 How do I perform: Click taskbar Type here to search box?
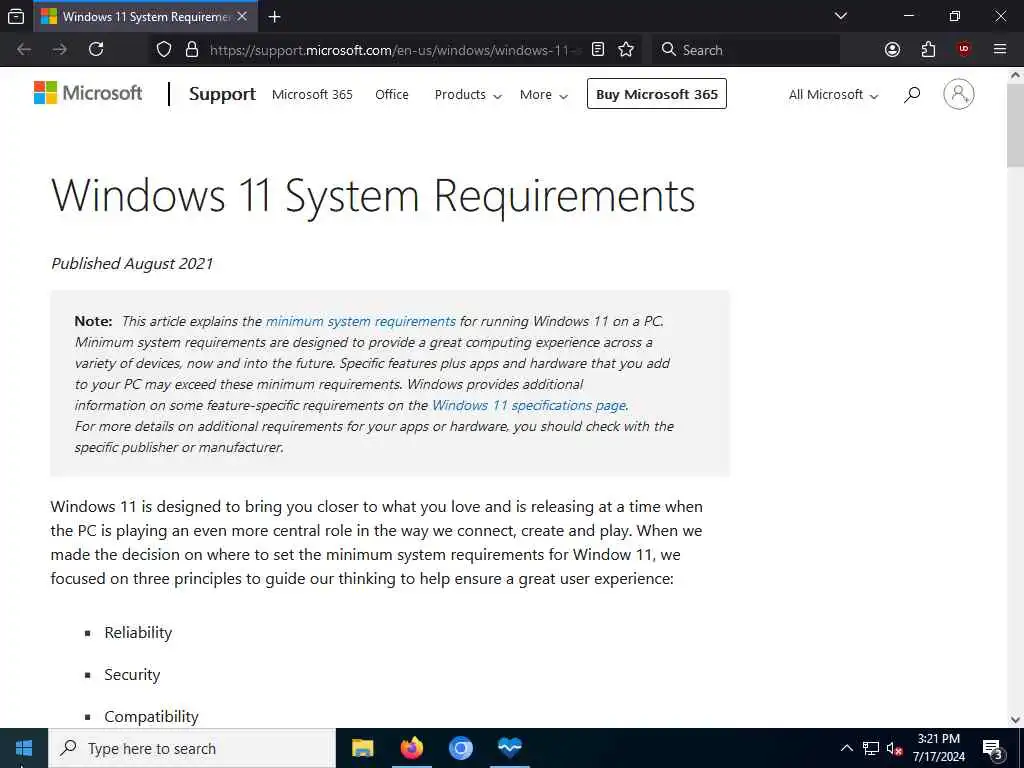point(192,748)
